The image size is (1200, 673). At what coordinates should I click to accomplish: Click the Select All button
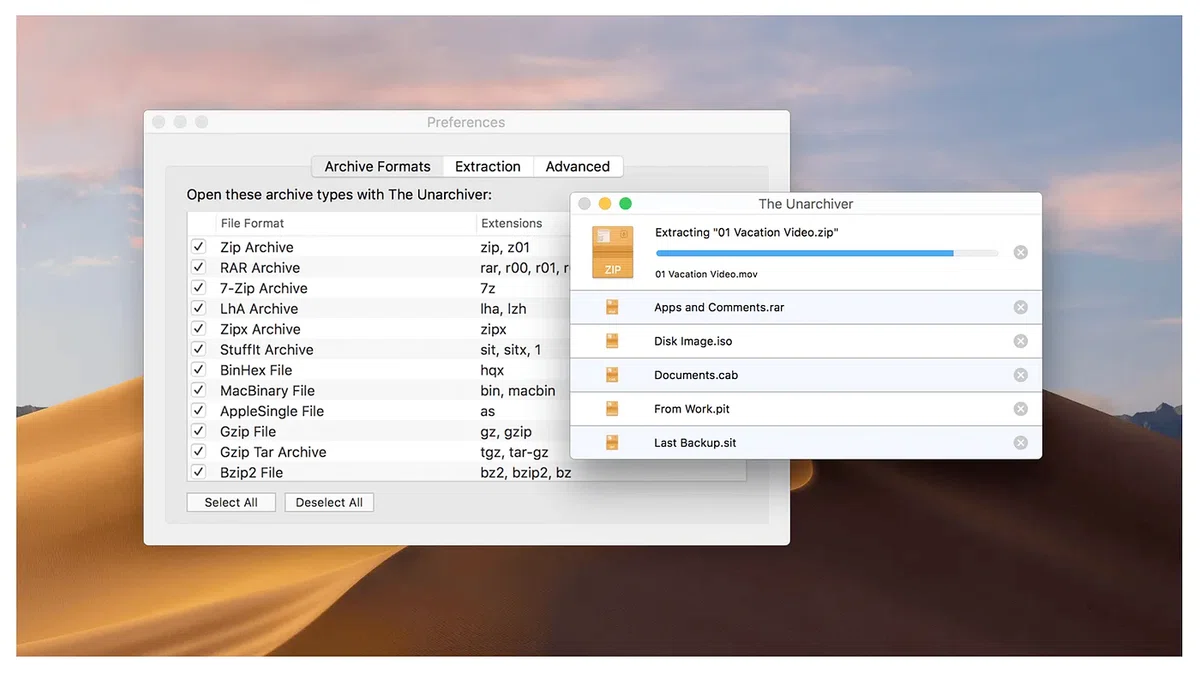(x=231, y=502)
